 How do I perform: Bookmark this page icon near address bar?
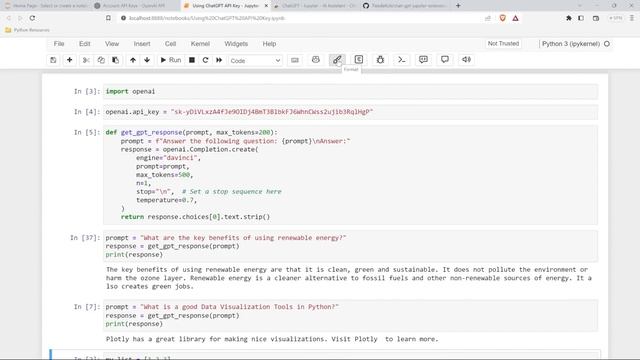tap(108, 18)
